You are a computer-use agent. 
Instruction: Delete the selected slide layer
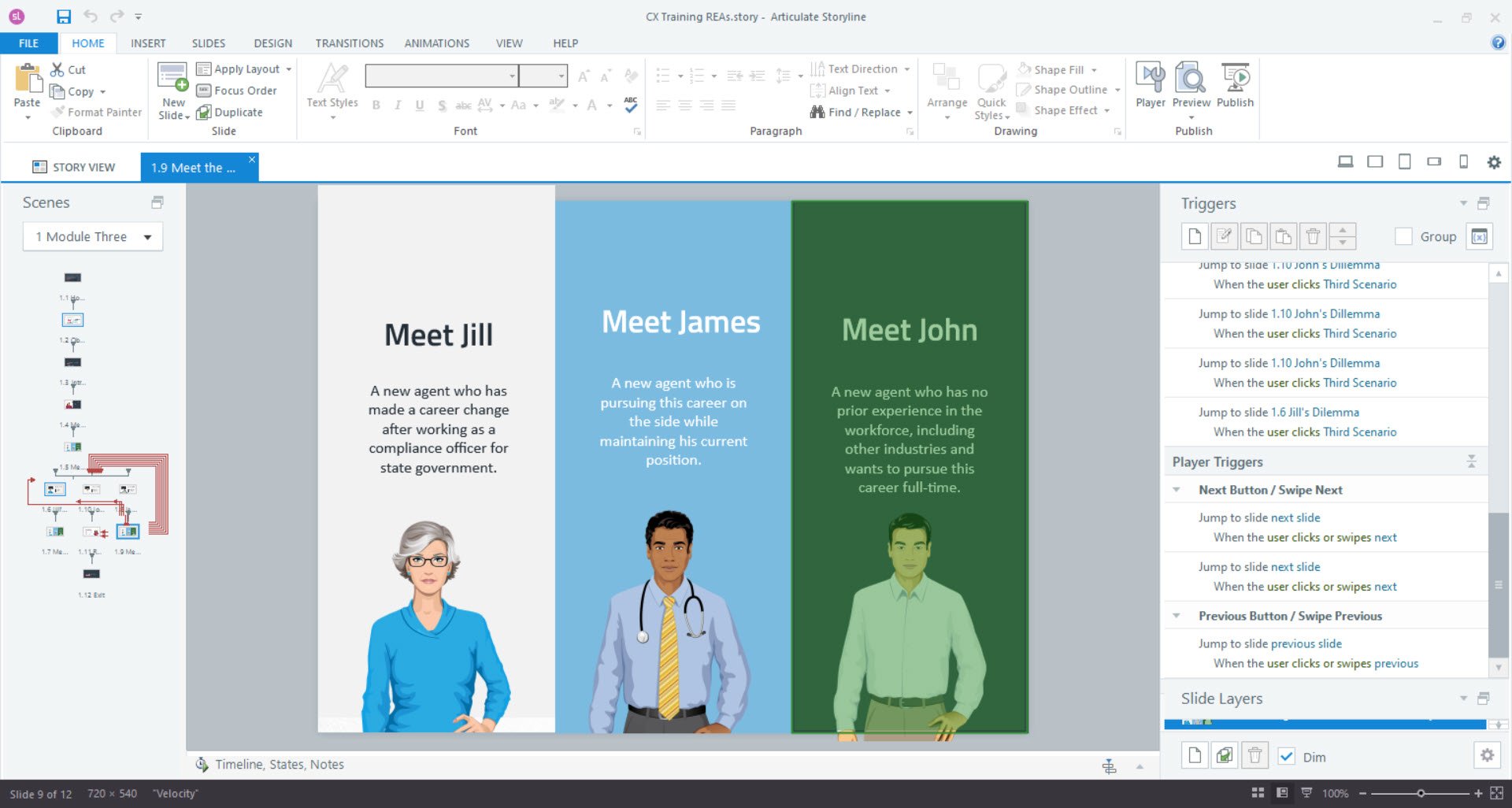click(x=1254, y=756)
